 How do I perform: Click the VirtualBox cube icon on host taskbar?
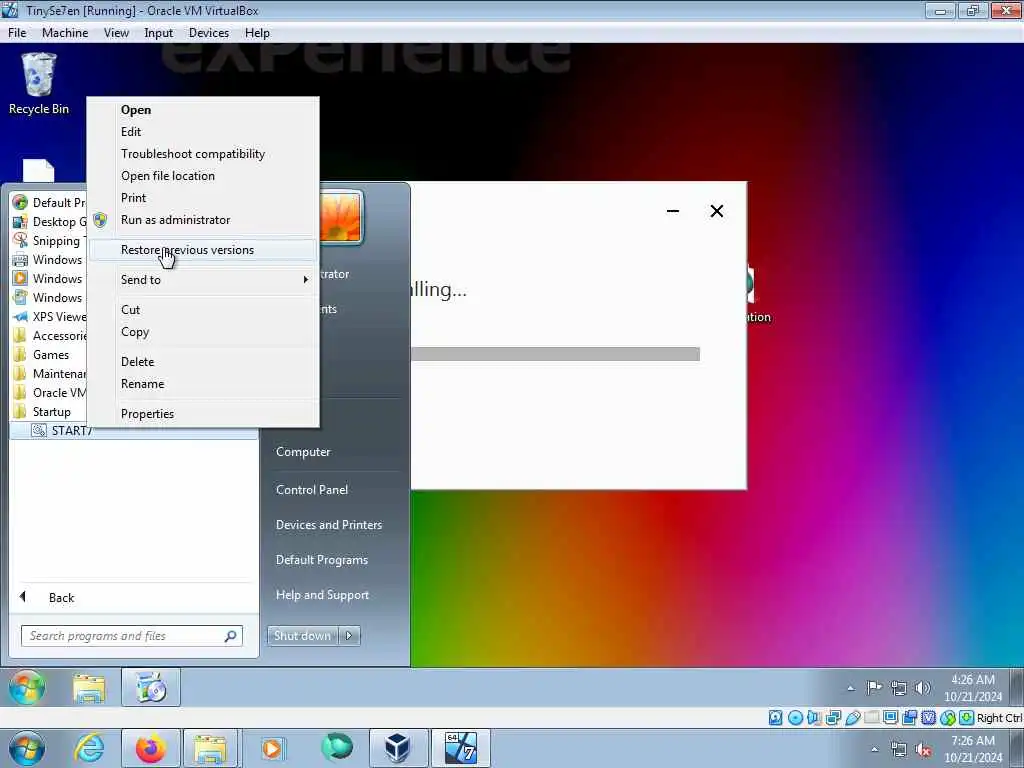click(x=398, y=748)
